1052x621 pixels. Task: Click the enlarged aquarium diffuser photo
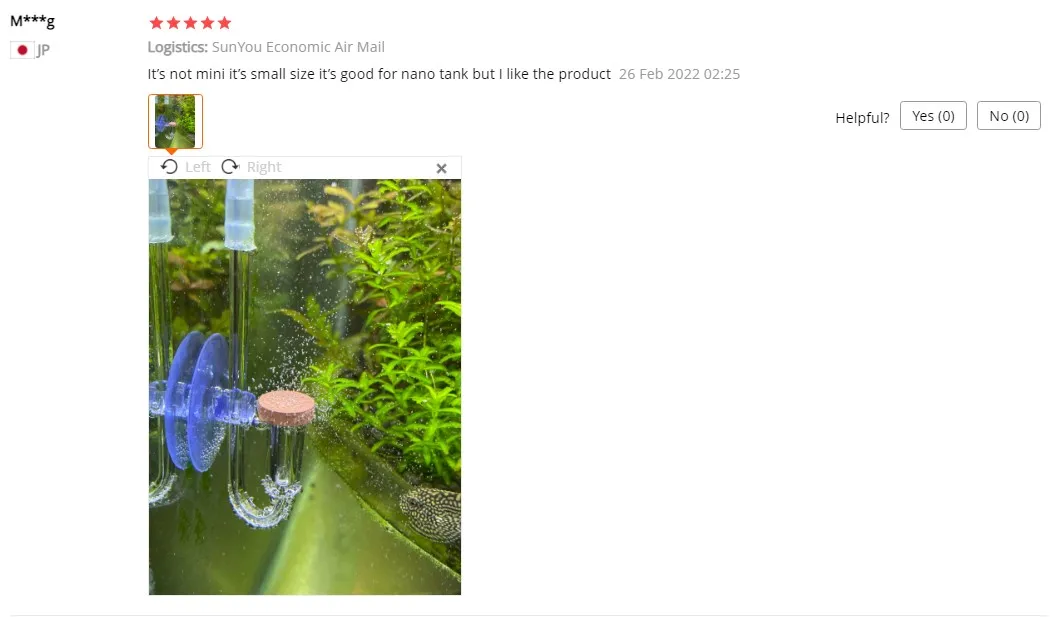pyautogui.click(x=305, y=387)
